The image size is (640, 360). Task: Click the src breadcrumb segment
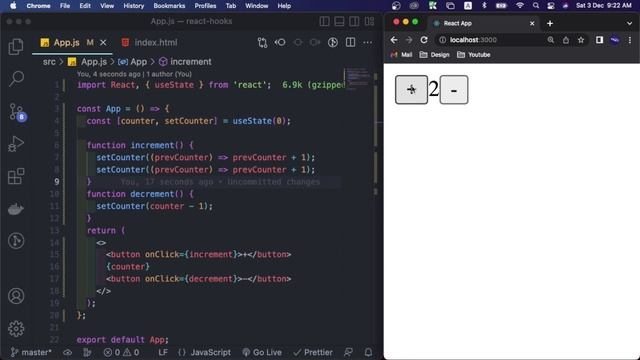coord(49,62)
